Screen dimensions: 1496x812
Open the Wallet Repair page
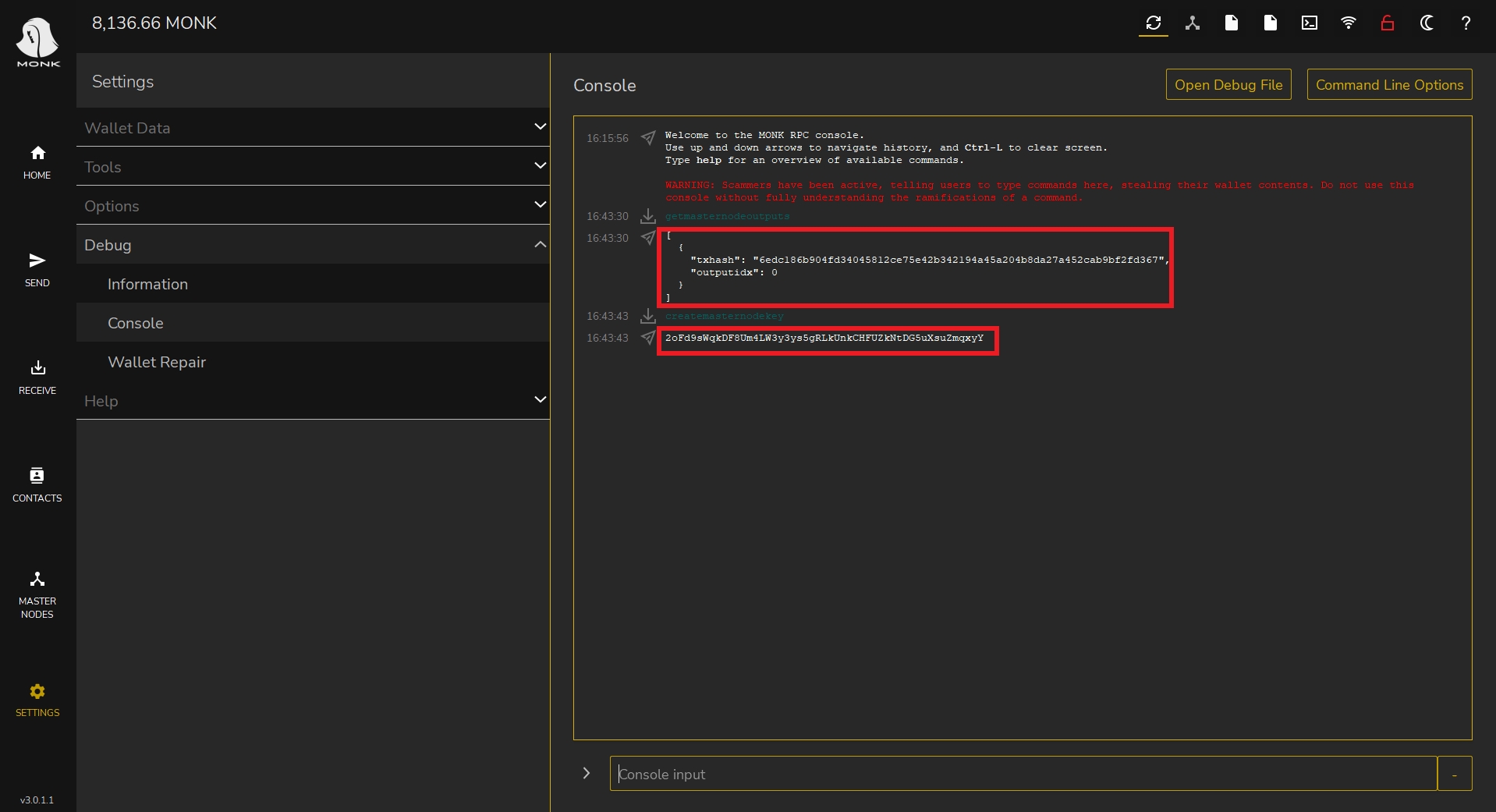click(313, 361)
